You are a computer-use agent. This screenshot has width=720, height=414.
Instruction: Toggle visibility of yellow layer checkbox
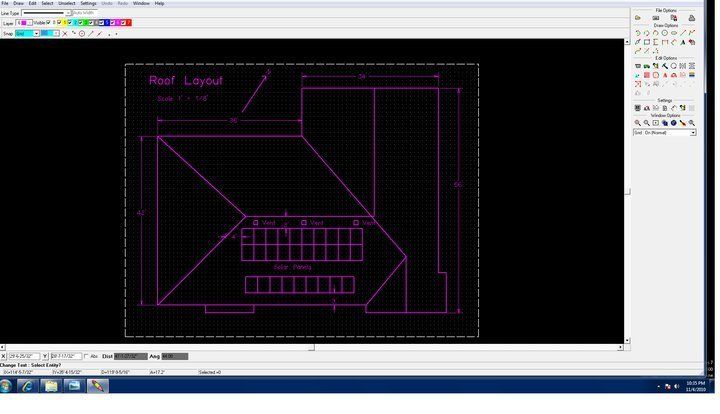[59, 22]
